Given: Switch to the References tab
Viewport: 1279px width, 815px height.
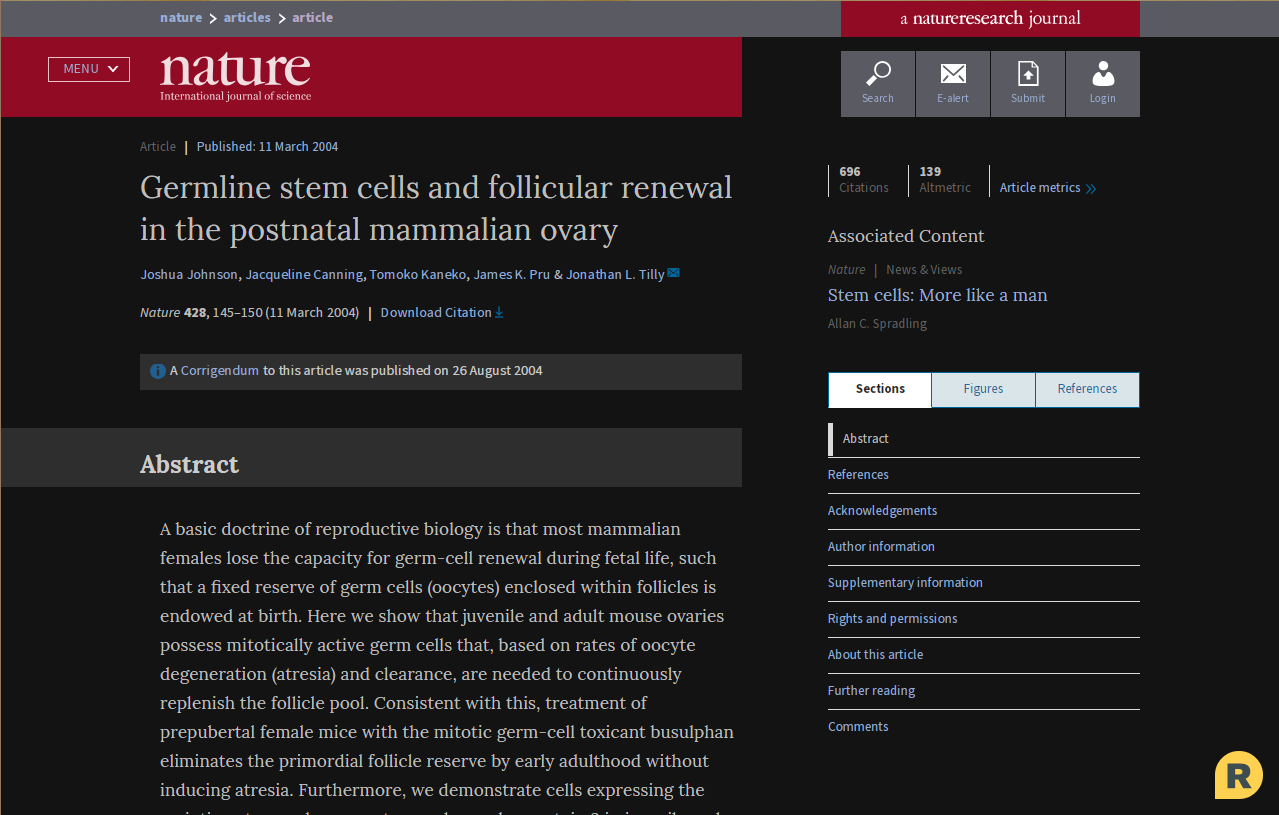Looking at the screenshot, I should (1087, 389).
